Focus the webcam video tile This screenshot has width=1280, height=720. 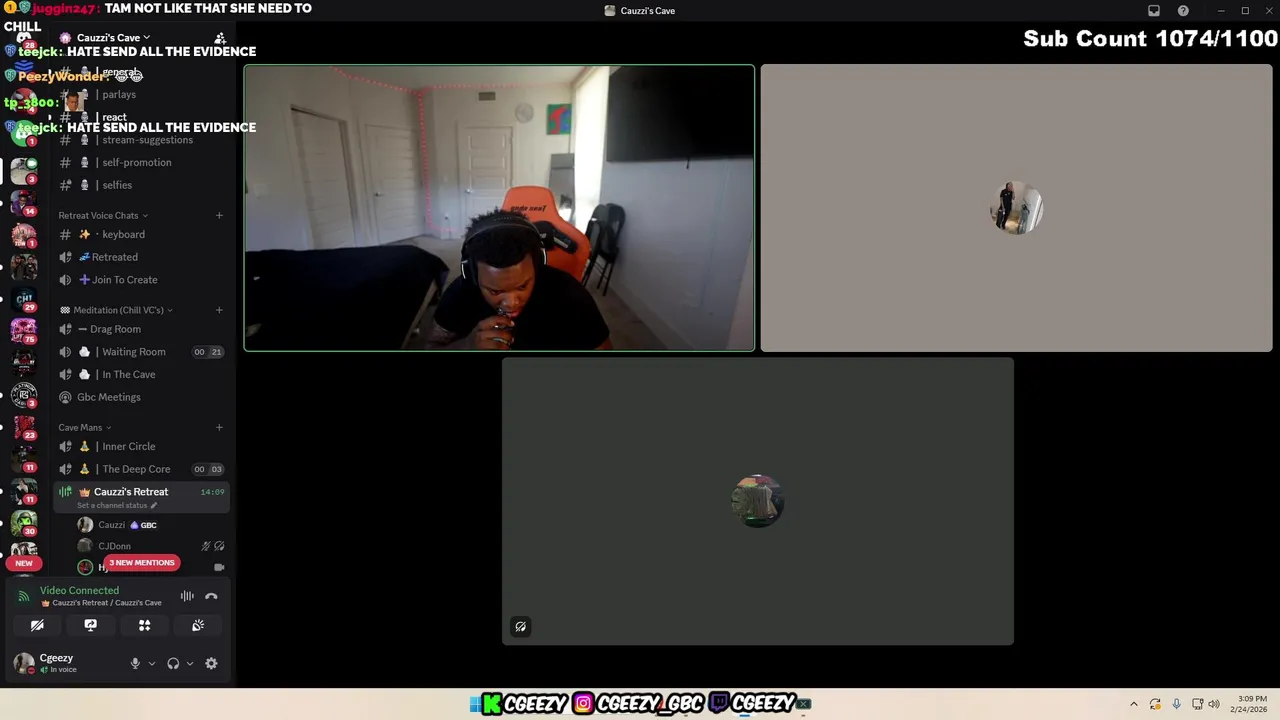coord(499,208)
